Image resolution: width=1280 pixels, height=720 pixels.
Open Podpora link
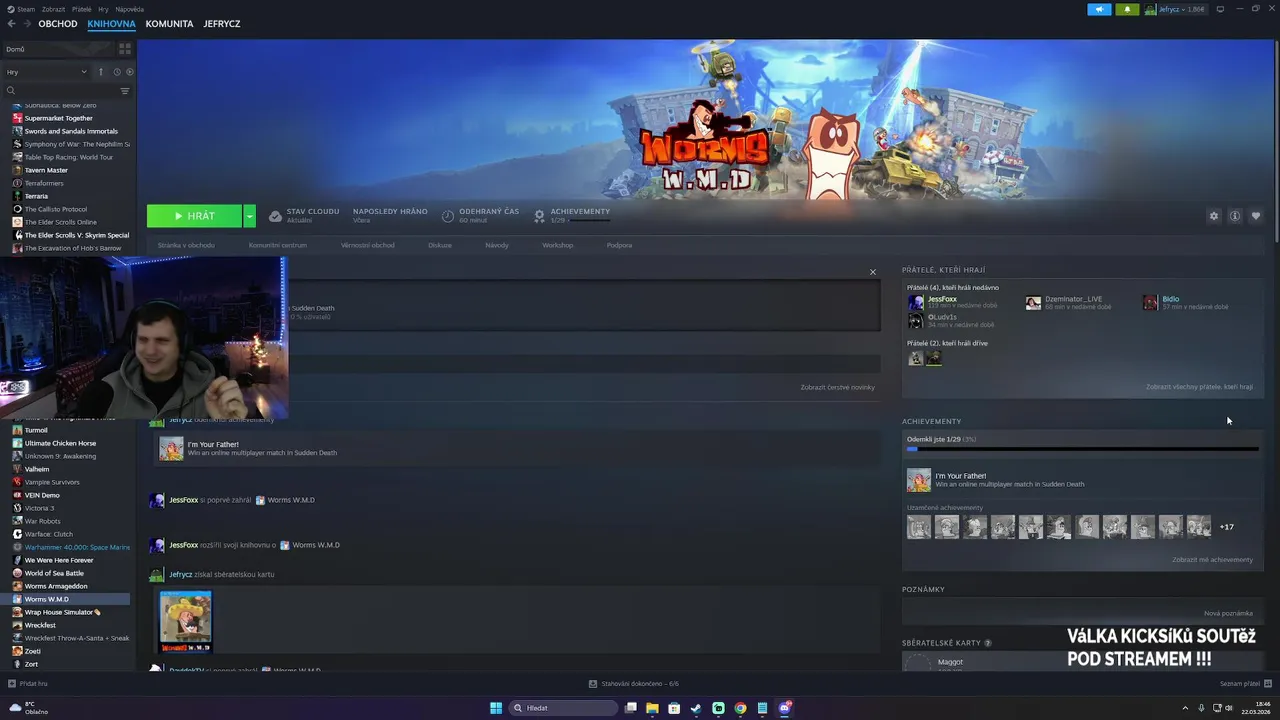(x=619, y=245)
